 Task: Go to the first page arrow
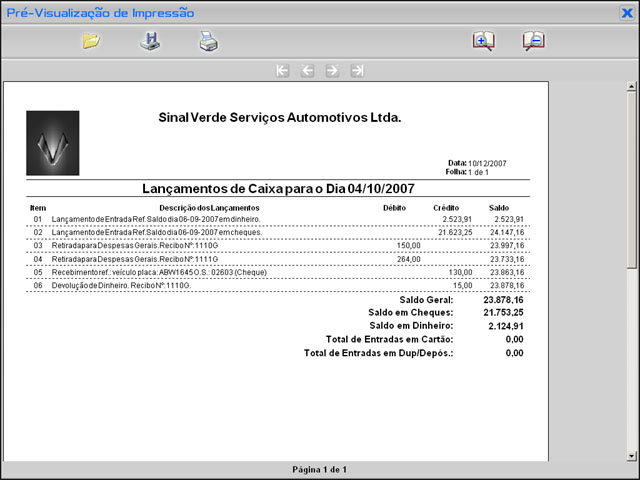[282, 71]
